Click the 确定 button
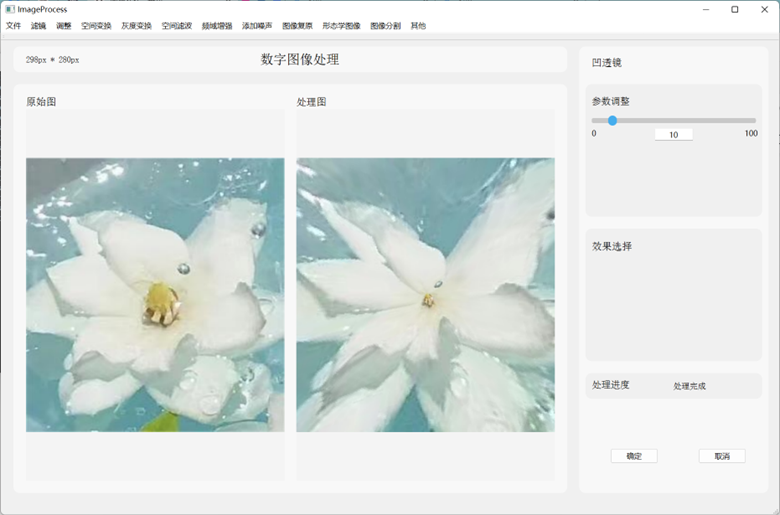 tap(634, 456)
